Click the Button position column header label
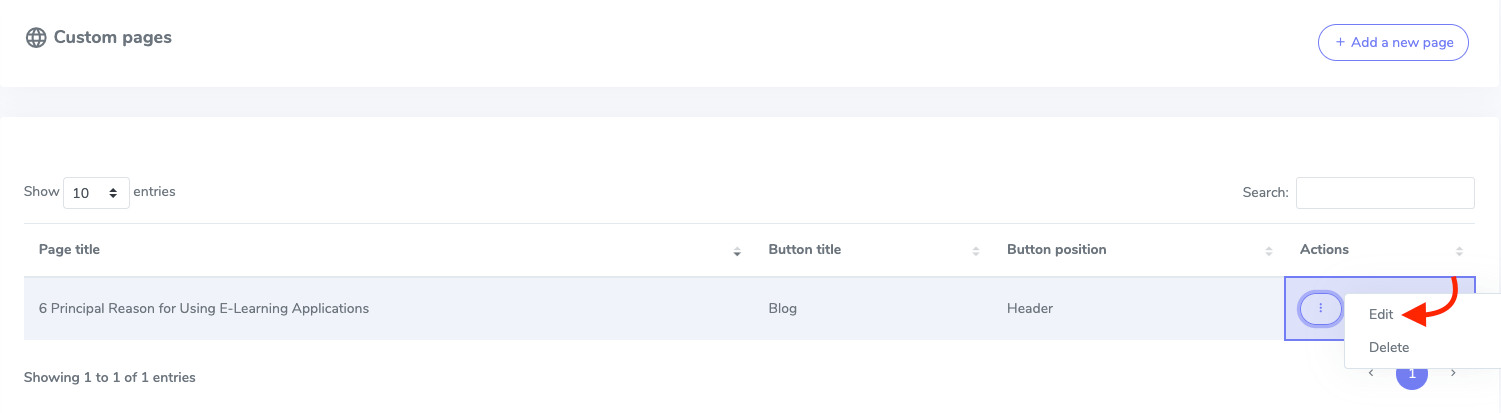1501x413 pixels. point(1056,250)
